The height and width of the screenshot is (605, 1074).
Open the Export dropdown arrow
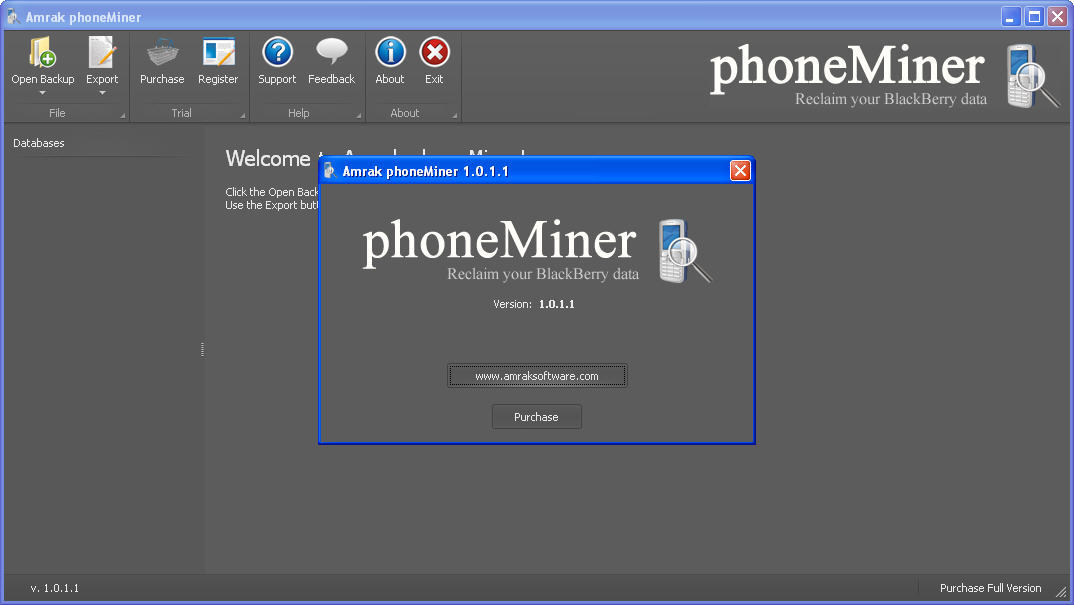coord(101,93)
